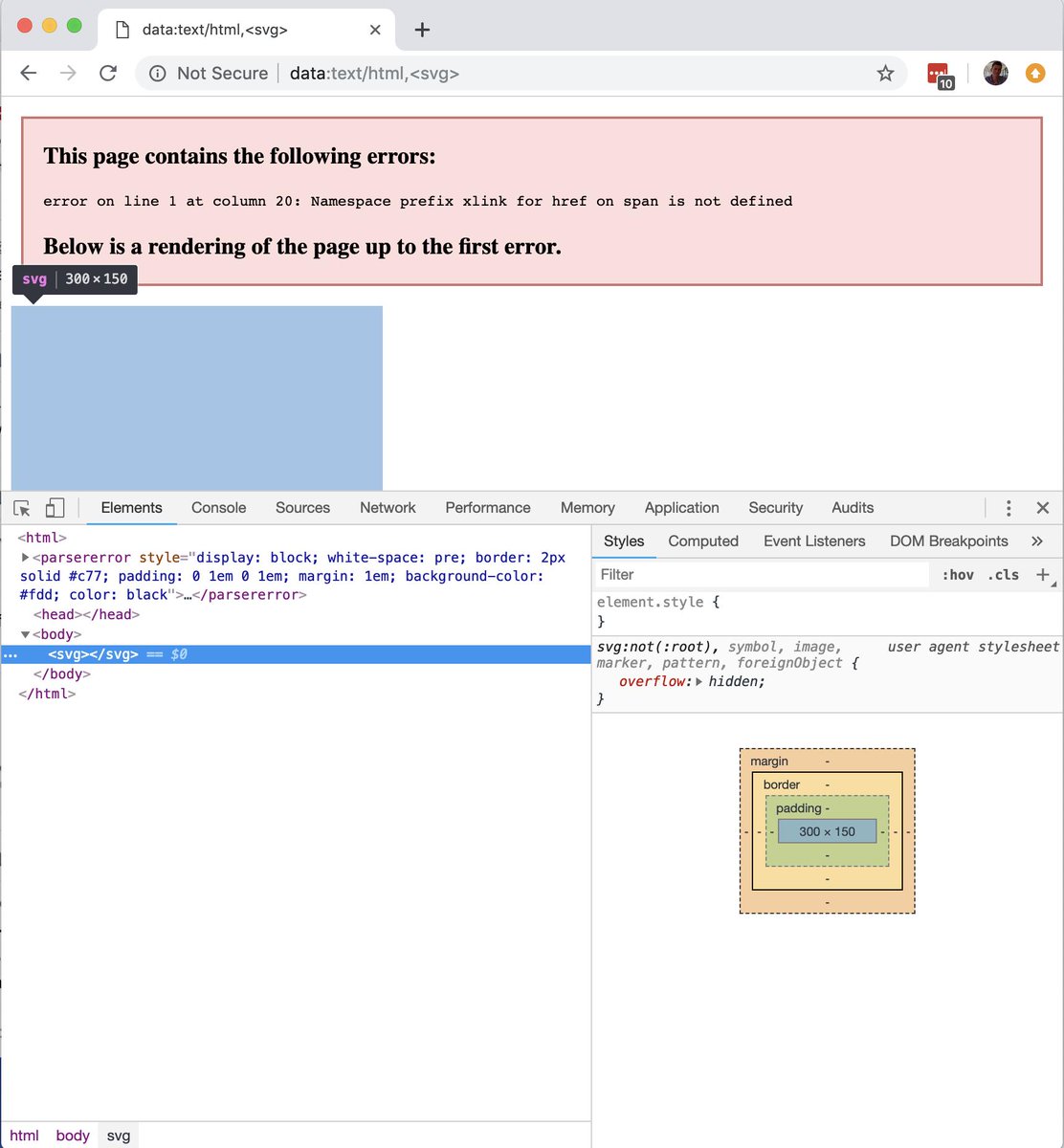
Task: Switch to the Console panel
Action: click(218, 508)
